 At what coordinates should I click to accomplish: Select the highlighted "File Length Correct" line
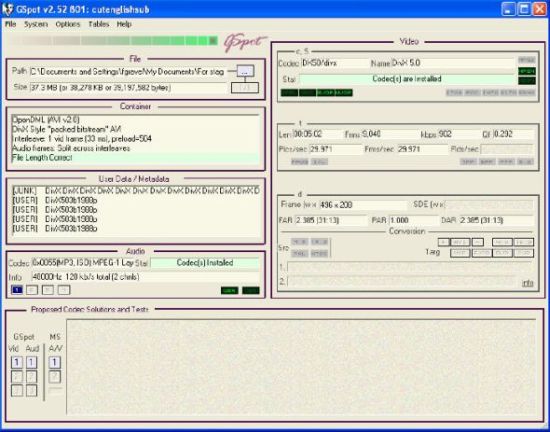135,157
